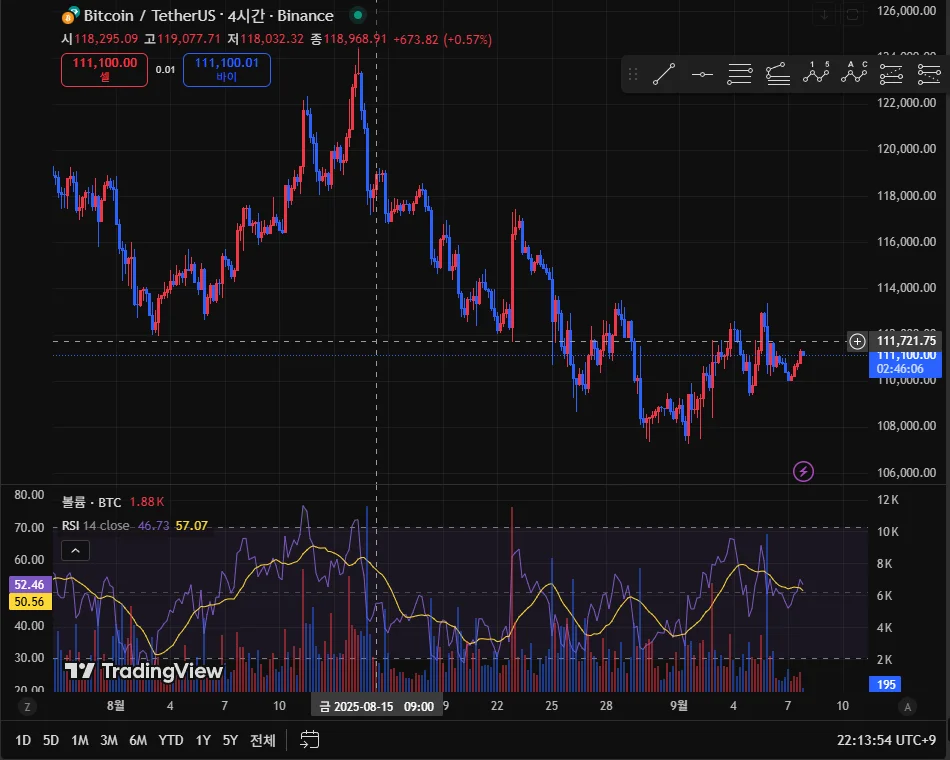This screenshot has width=950, height=760.
Task: Click the blue 111,100.01 buy button
Action: (x=227, y=70)
